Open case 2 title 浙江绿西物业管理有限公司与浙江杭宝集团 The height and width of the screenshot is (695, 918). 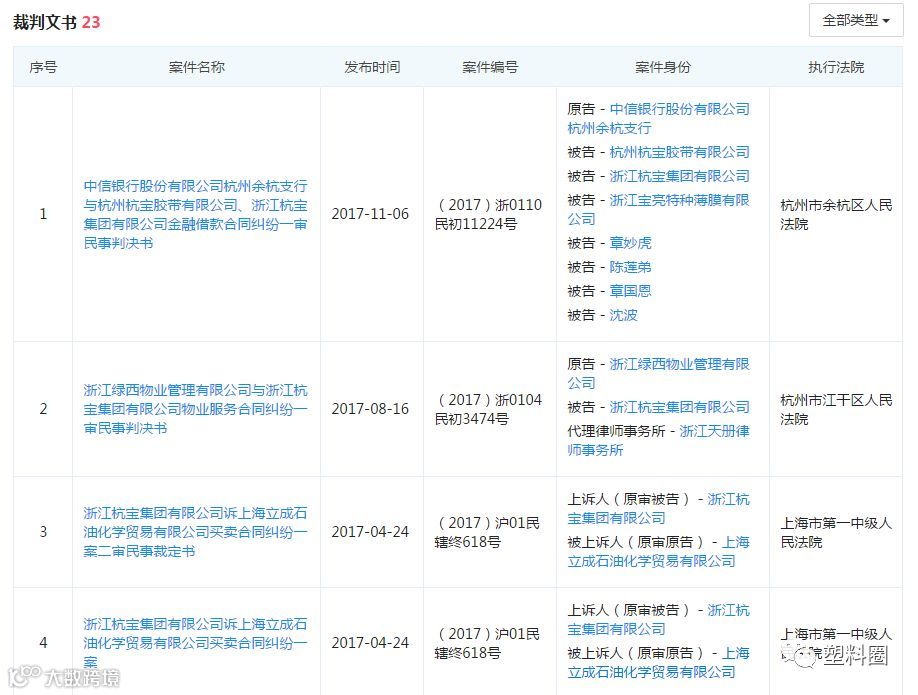click(196, 409)
